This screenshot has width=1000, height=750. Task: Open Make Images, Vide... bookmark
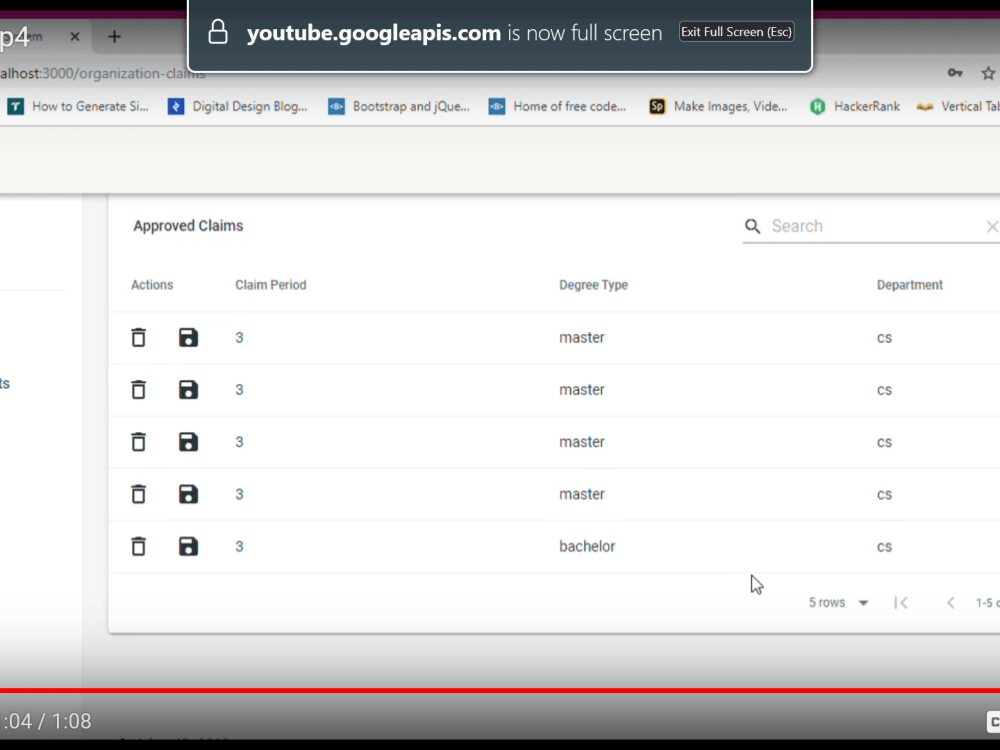pos(718,107)
